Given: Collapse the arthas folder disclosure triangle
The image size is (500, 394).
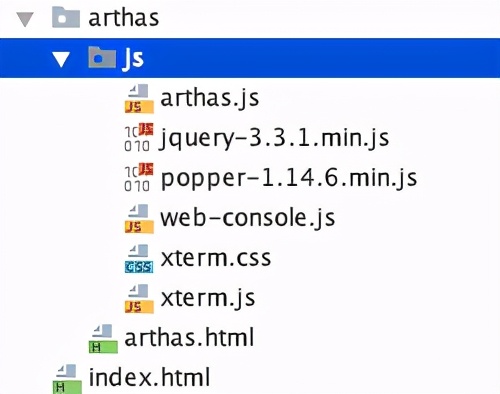Looking at the screenshot, I should click(25, 19).
